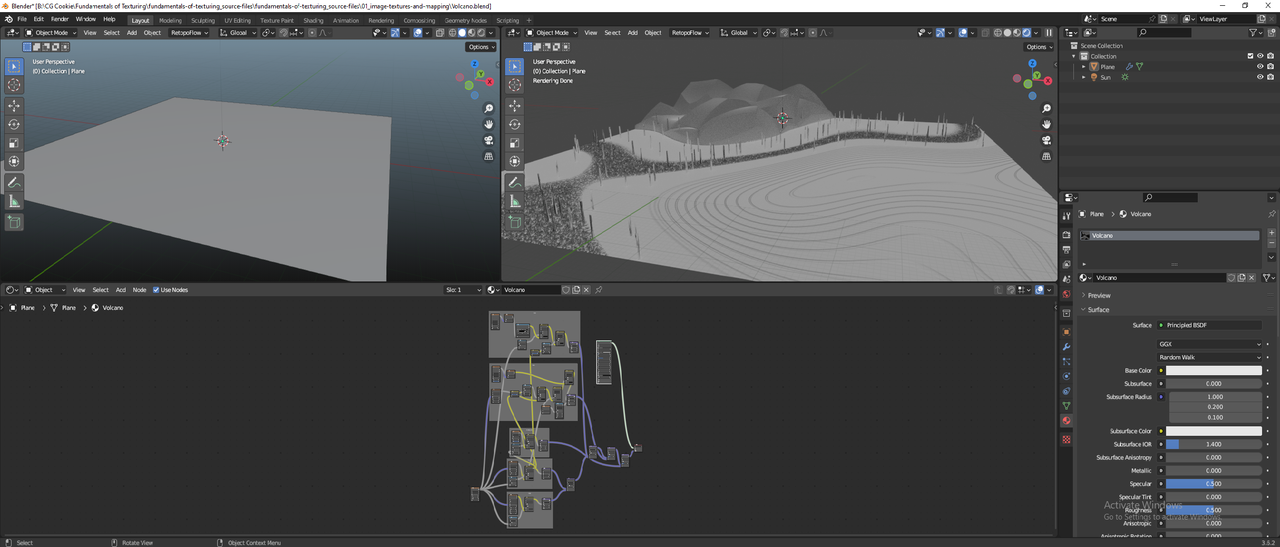
Task: Click the Base Color swatch
Action: (1214, 371)
